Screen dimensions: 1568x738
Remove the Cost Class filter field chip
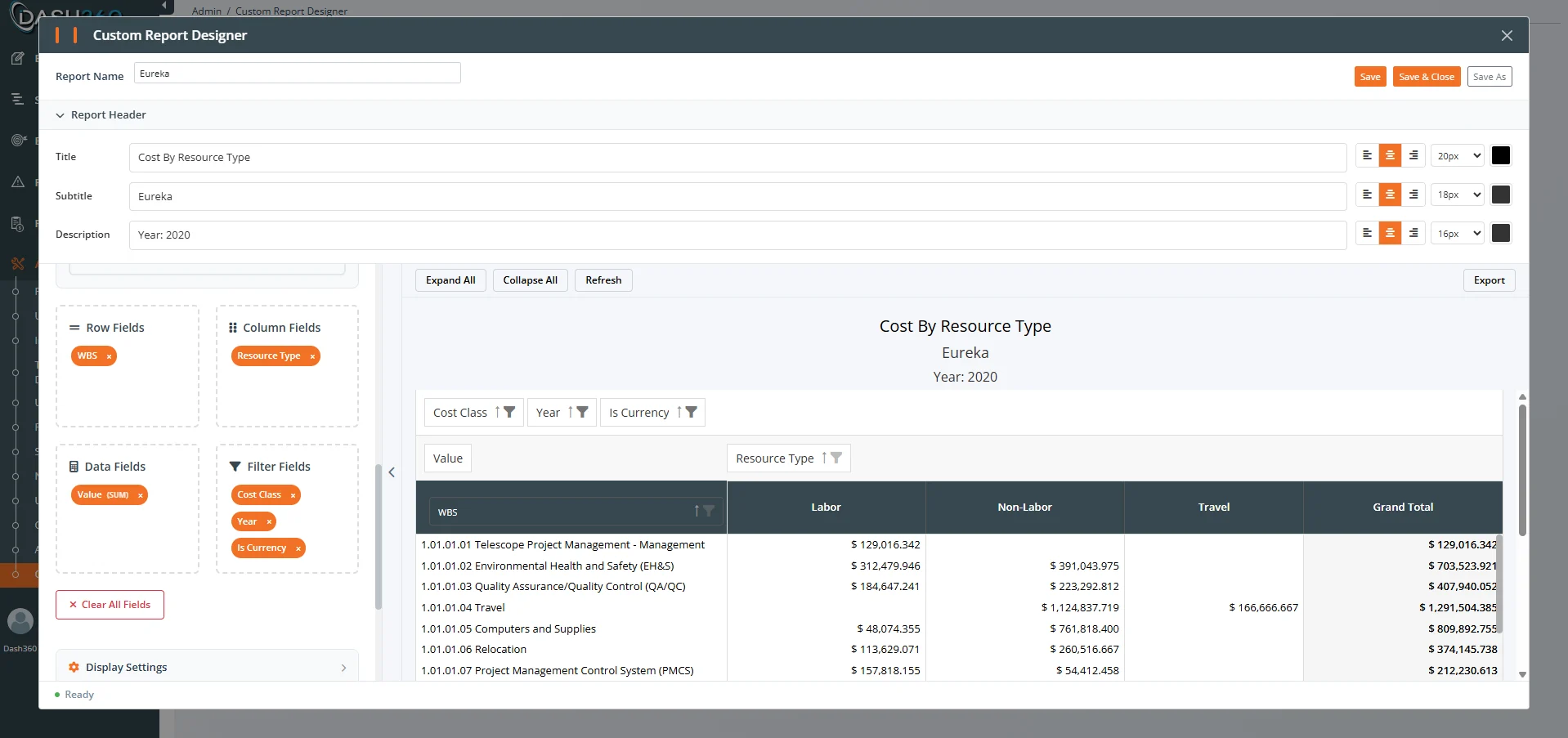pyautogui.click(x=293, y=495)
